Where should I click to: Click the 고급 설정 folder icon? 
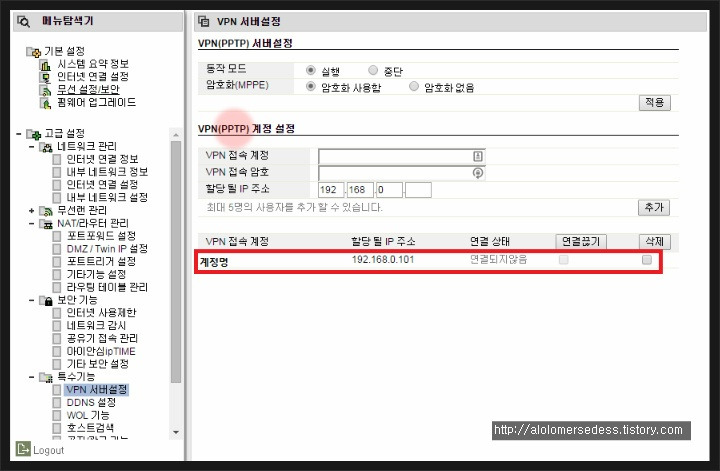click(34, 134)
